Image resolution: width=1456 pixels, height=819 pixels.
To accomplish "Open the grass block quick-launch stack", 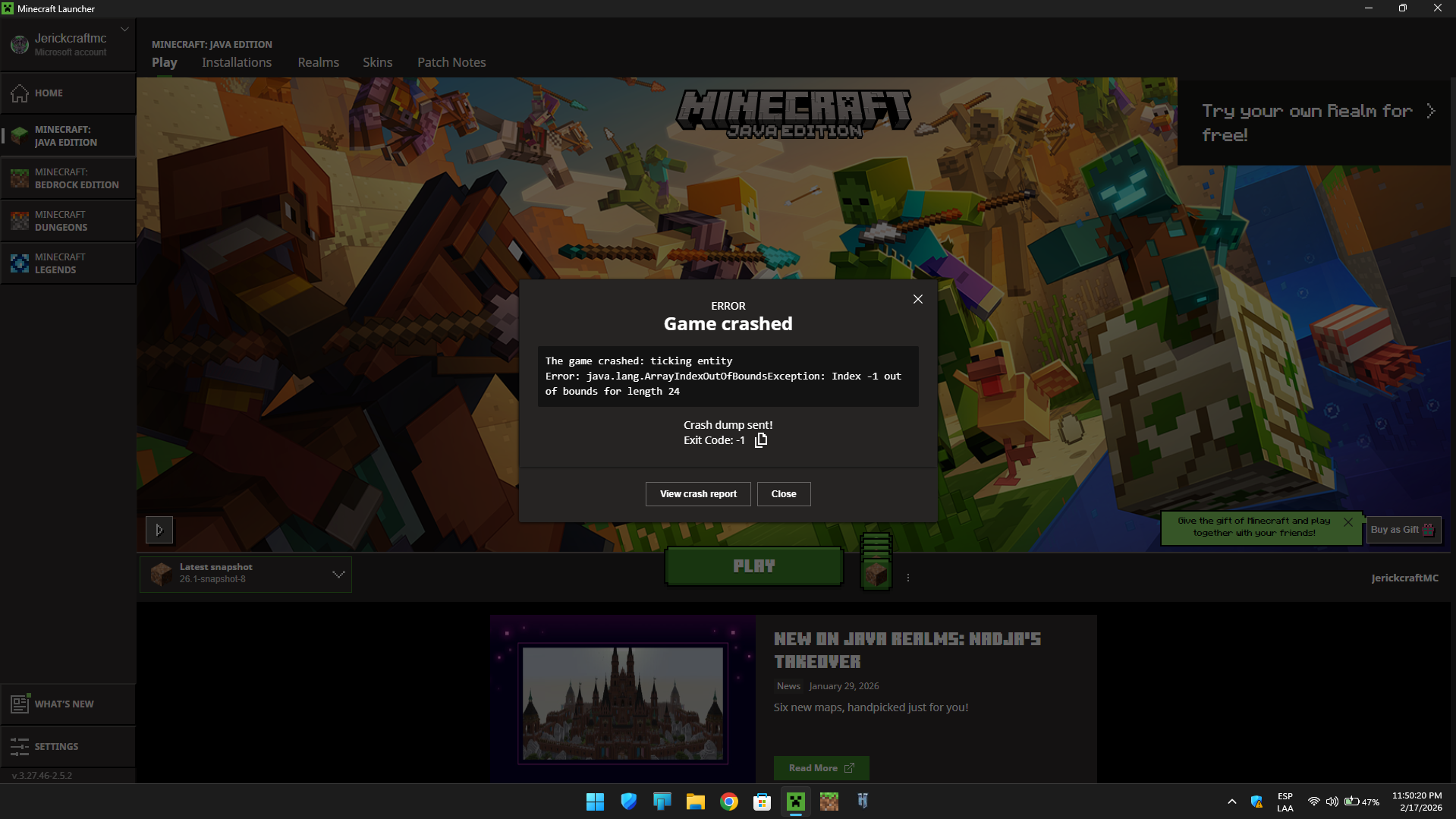I will click(876, 562).
